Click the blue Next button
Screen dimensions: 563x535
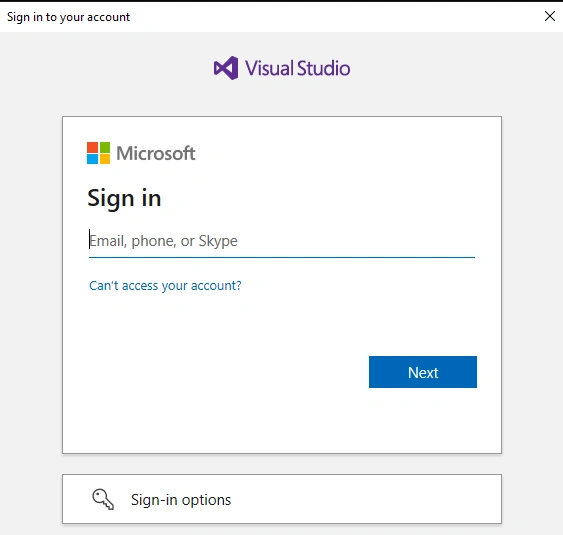point(423,372)
